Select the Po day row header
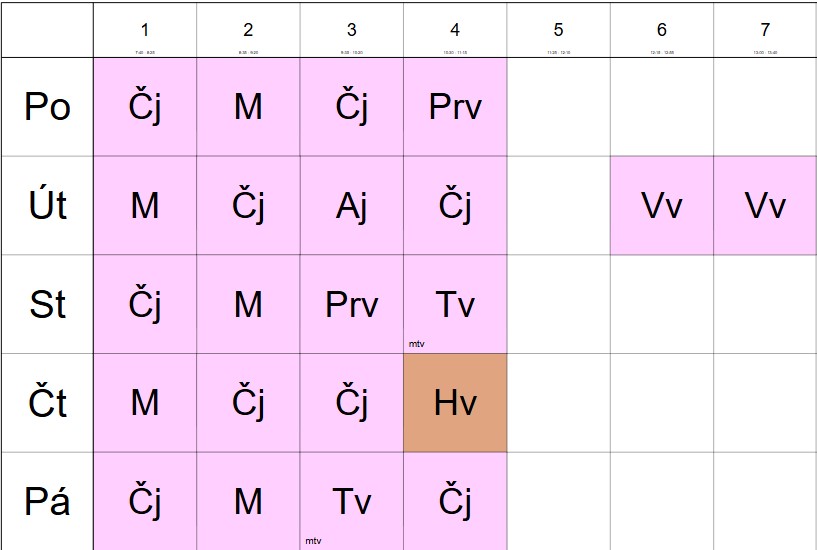 pyautogui.click(x=47, y=107)
